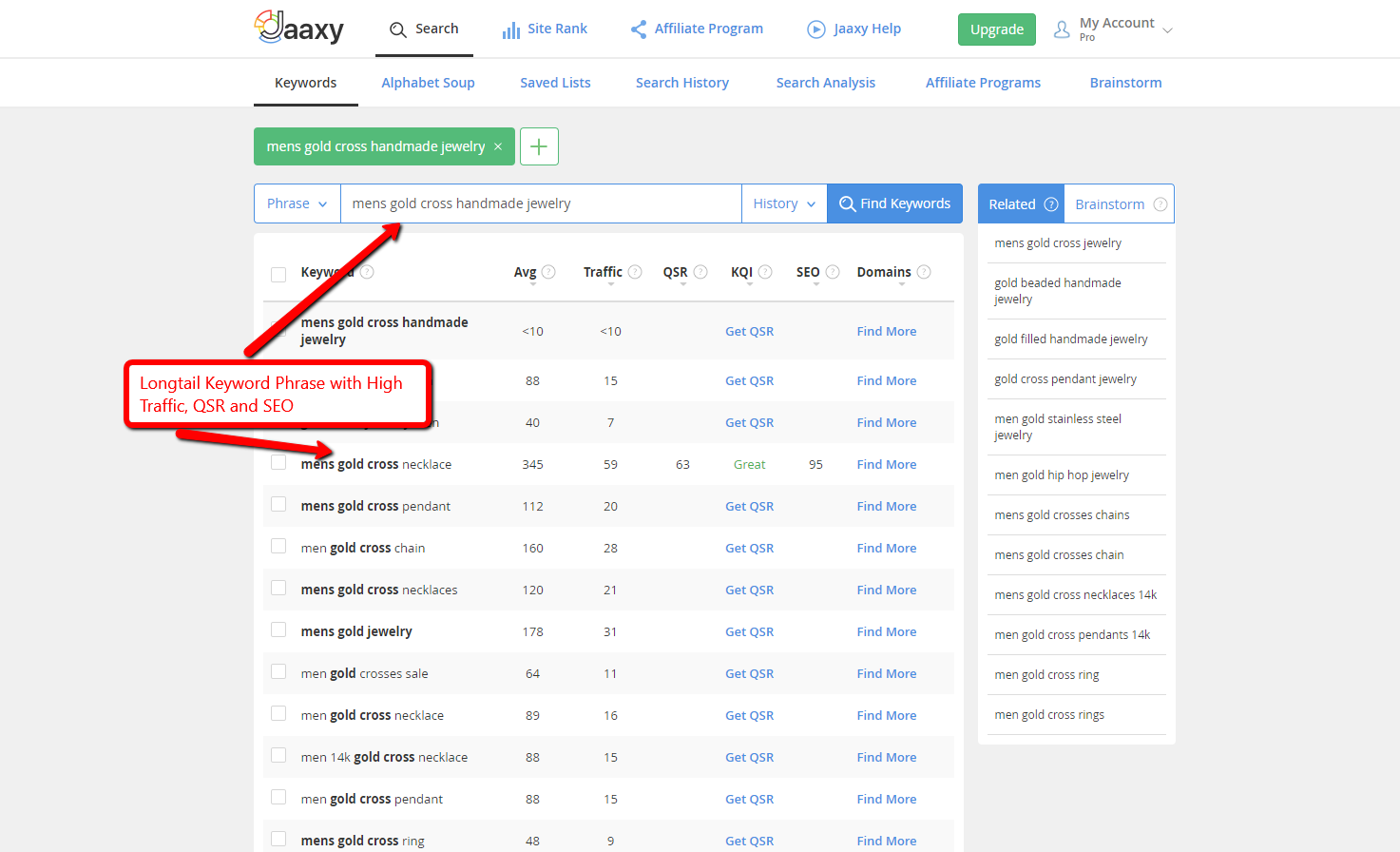Check the men gold cross necklace row
1400x852 pixels.
click(278, 713)
